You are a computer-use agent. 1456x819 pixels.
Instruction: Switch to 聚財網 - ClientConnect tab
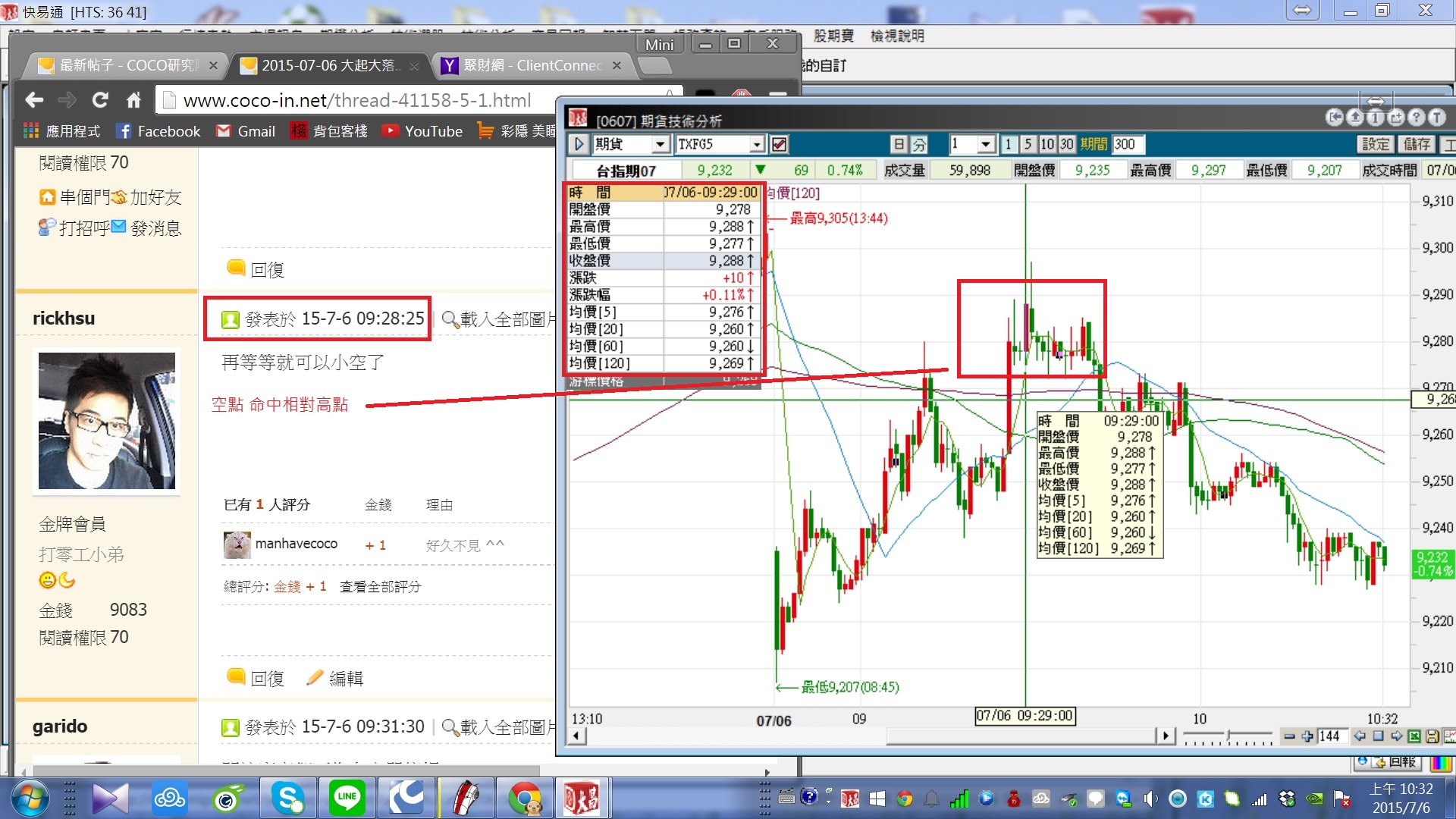[531, 66]
